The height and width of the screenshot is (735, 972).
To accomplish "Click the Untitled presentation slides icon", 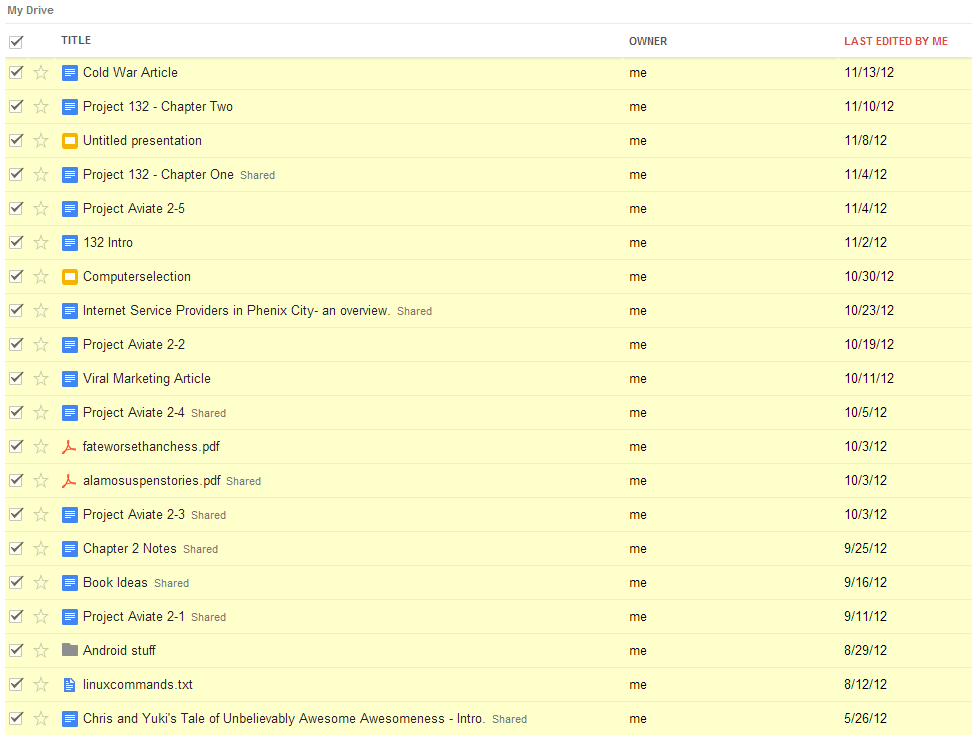I will coord(70,141).
